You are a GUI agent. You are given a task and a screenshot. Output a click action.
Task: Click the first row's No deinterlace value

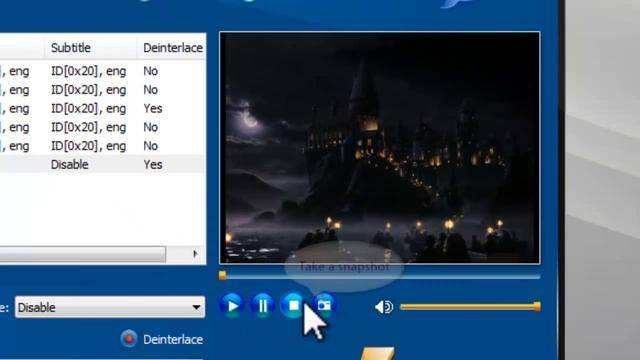point(151,71)
